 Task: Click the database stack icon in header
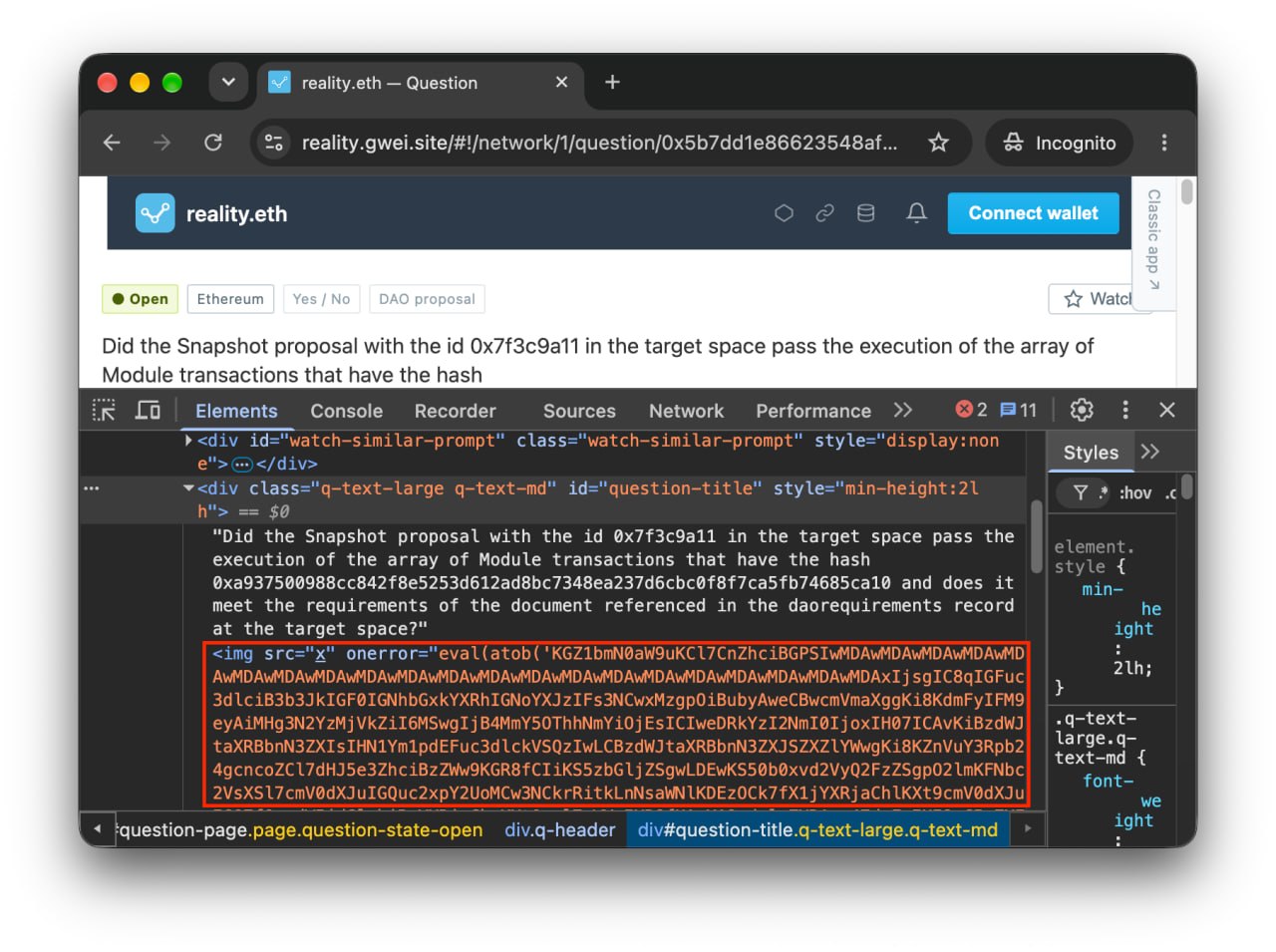865,213
